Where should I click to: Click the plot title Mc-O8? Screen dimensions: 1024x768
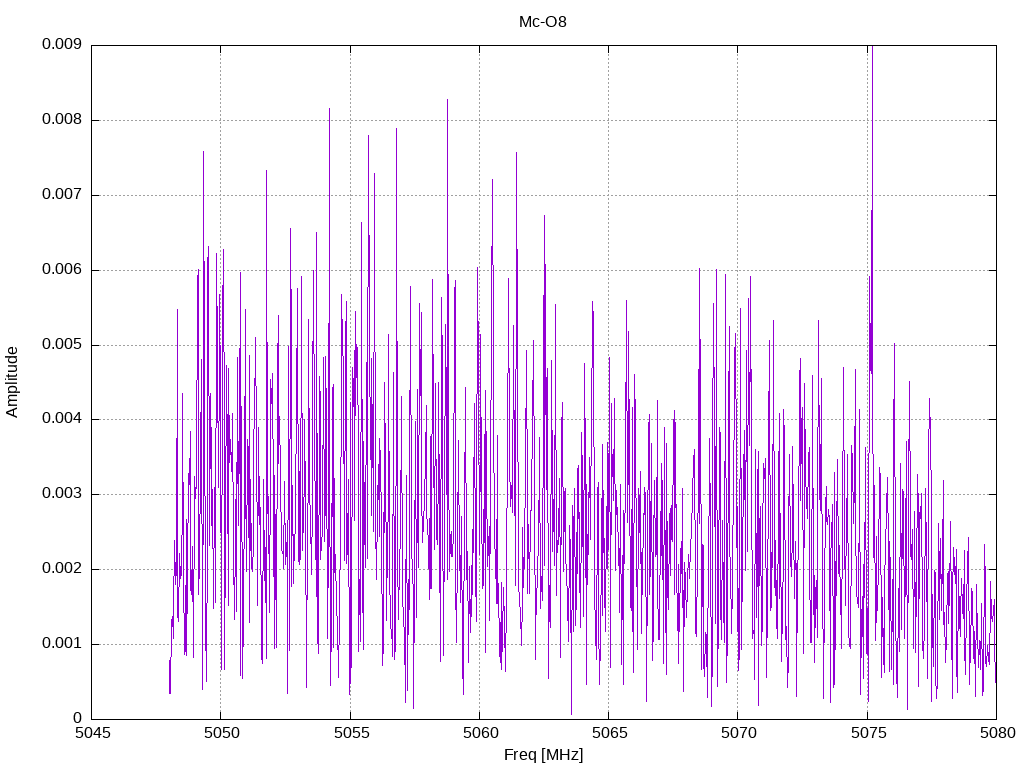(x=543, y=22)
